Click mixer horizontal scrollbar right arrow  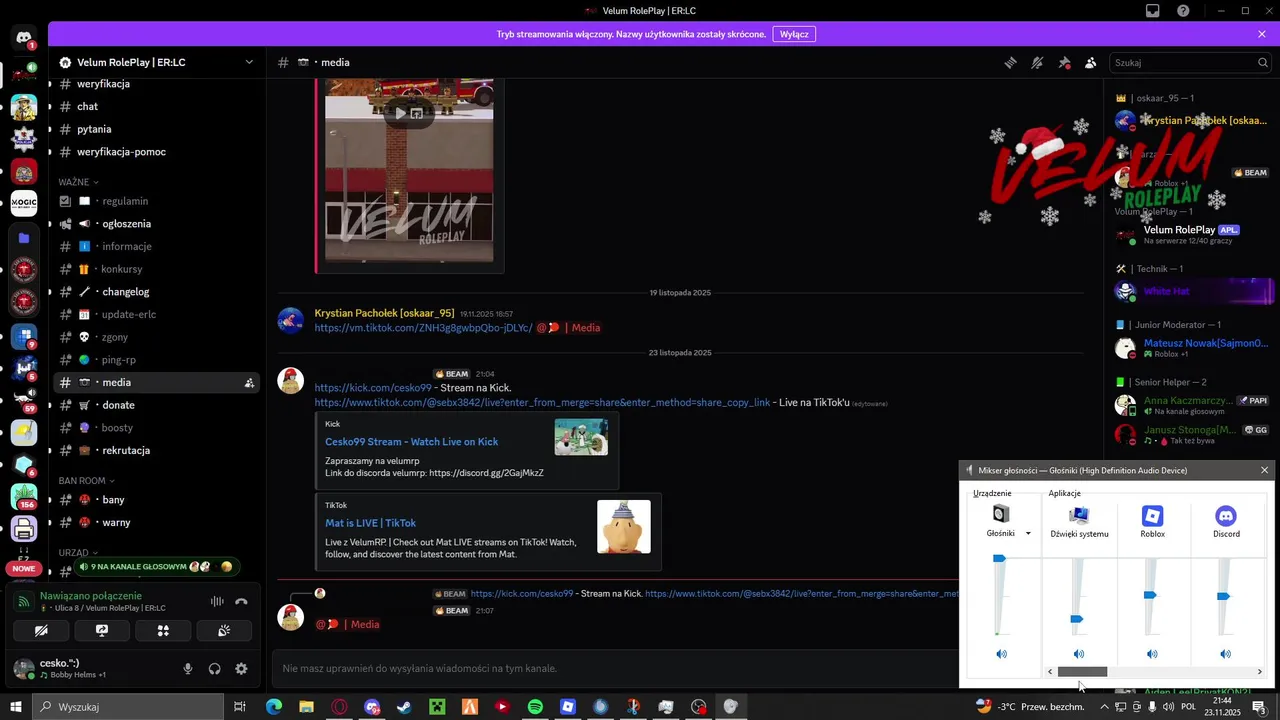(x=1259, y=672)
